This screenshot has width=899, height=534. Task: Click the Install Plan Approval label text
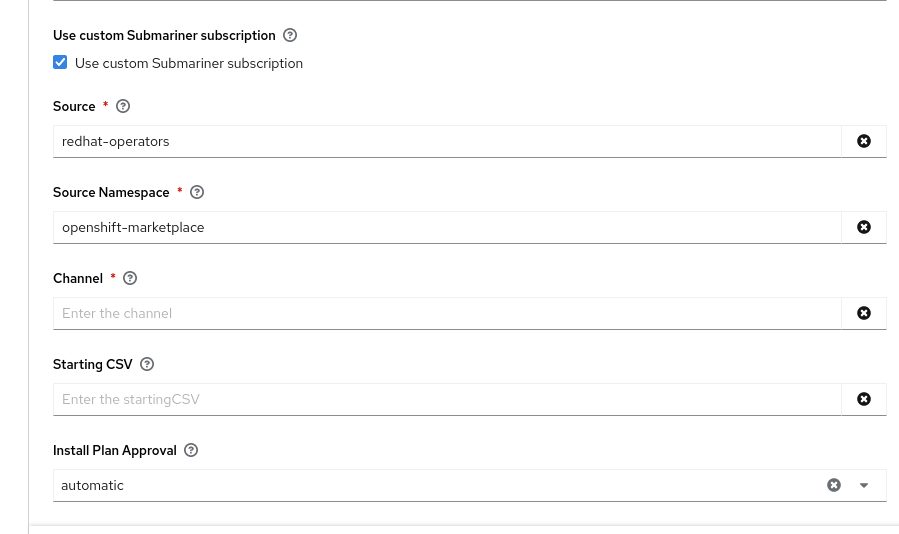115,450
